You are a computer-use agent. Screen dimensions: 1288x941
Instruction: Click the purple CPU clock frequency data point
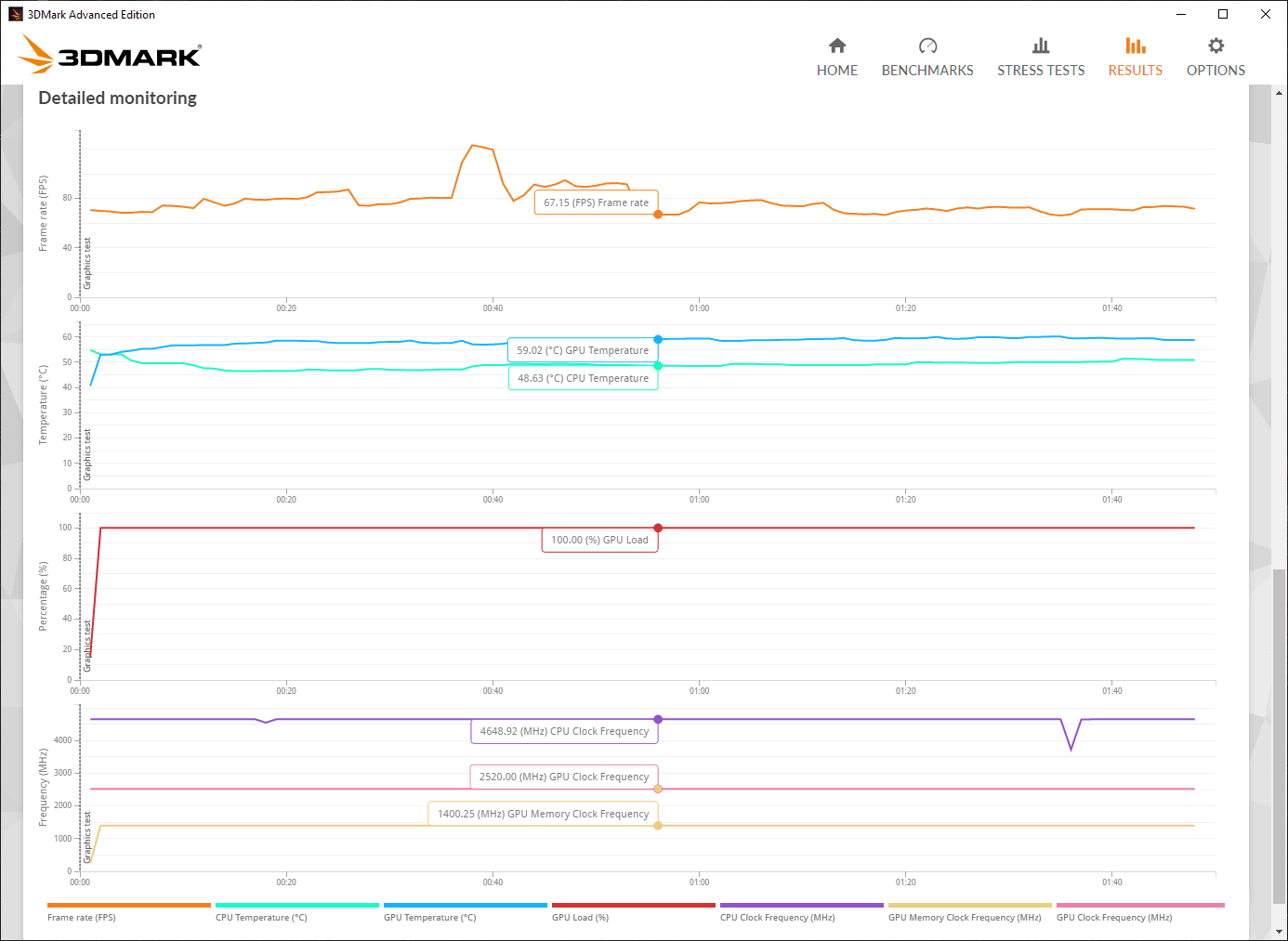tap(658, 719)
